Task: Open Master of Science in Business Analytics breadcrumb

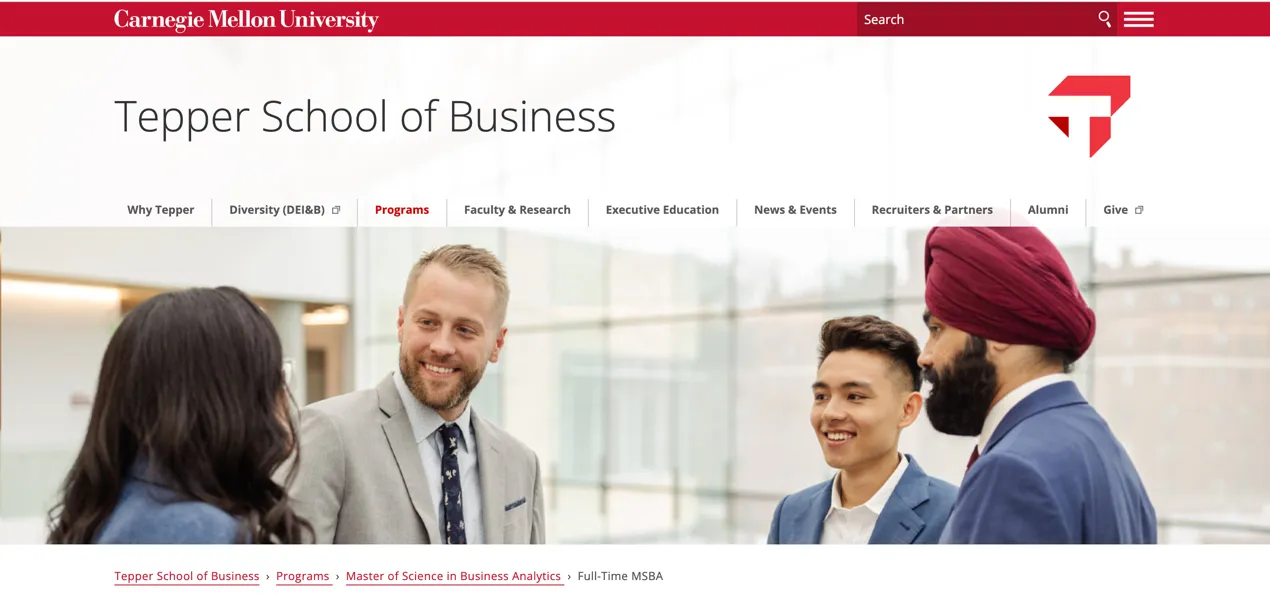Action: coord(453,576)
